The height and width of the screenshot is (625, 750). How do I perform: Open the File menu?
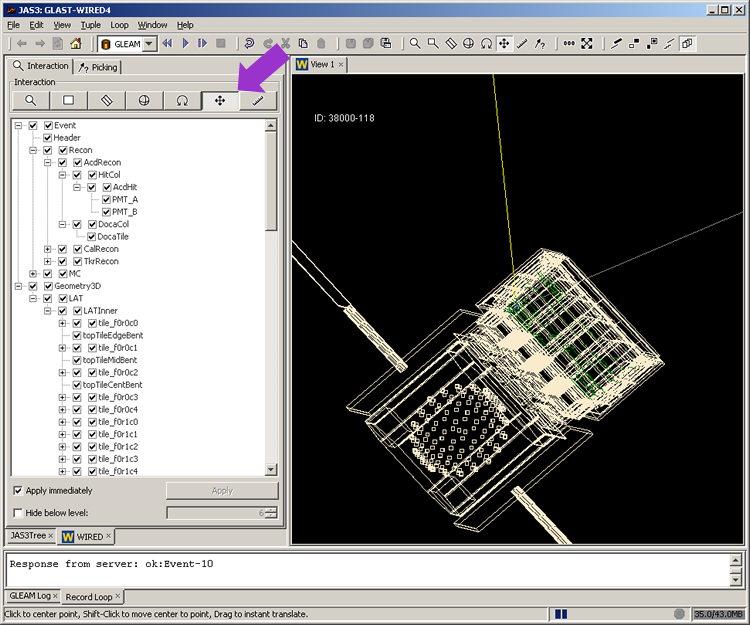(x=13, y=25)
